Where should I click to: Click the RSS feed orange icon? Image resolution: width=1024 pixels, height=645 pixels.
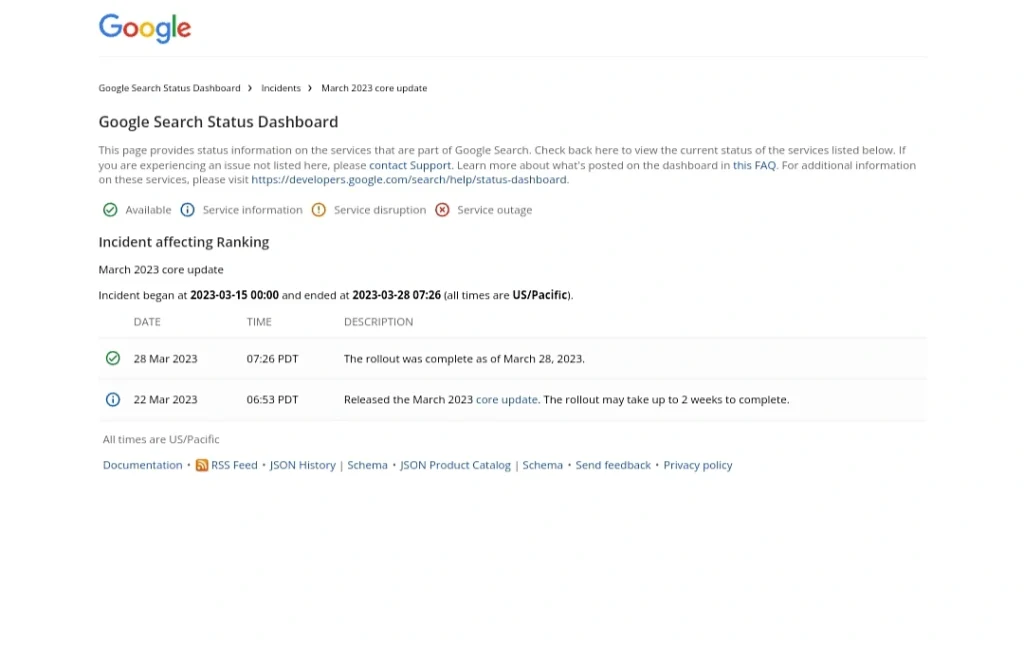[x=202, y=465]
